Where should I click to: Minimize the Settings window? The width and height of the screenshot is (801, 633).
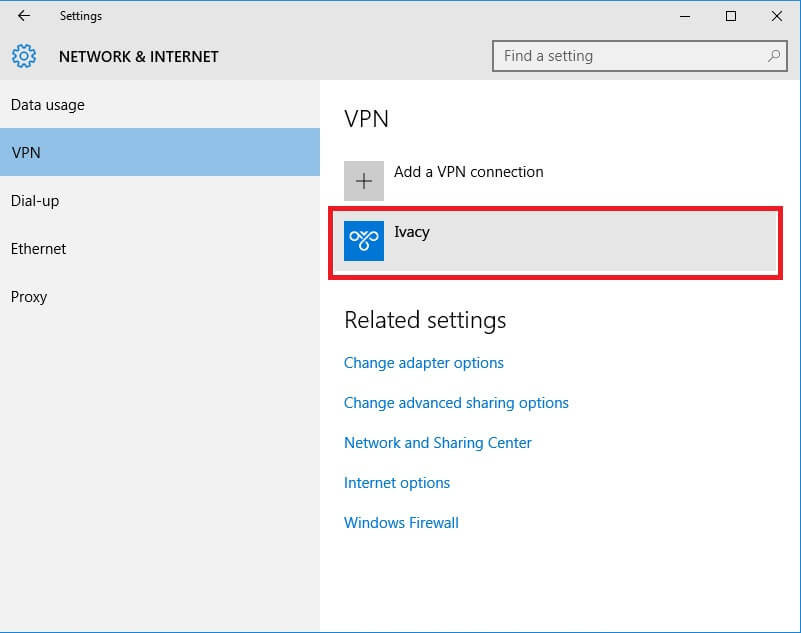pyautogui.click(x=685, y=16)
